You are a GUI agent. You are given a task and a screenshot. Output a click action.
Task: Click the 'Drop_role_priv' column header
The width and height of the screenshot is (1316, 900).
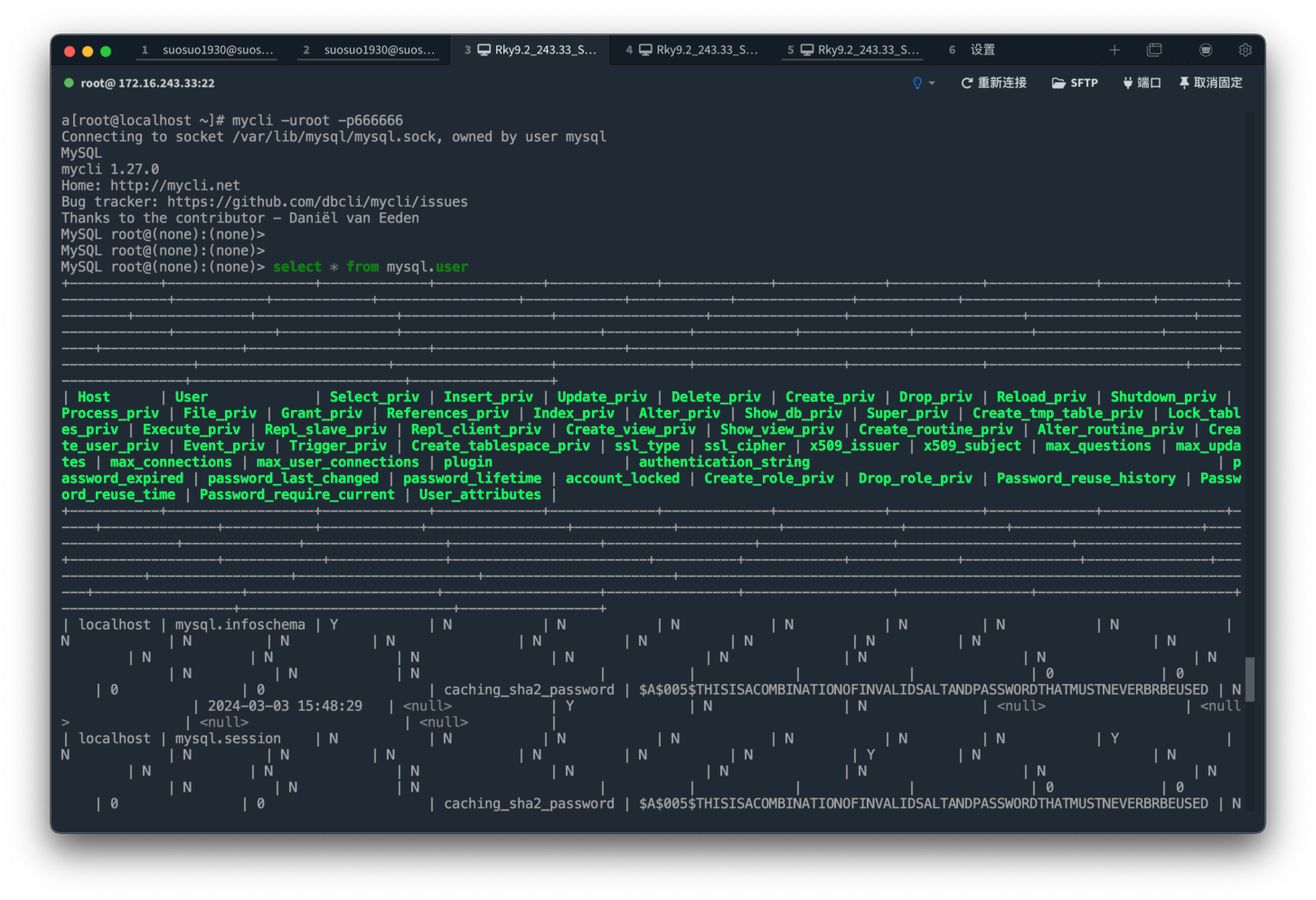click(916, 478)
